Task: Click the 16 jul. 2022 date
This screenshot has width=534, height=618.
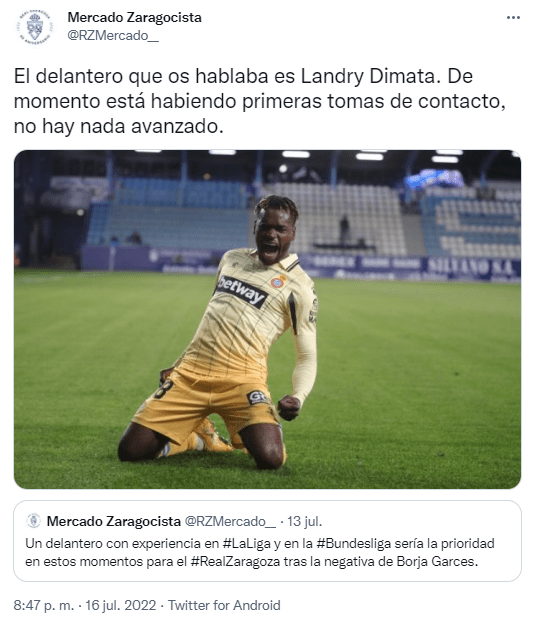Action: [121, 605]
